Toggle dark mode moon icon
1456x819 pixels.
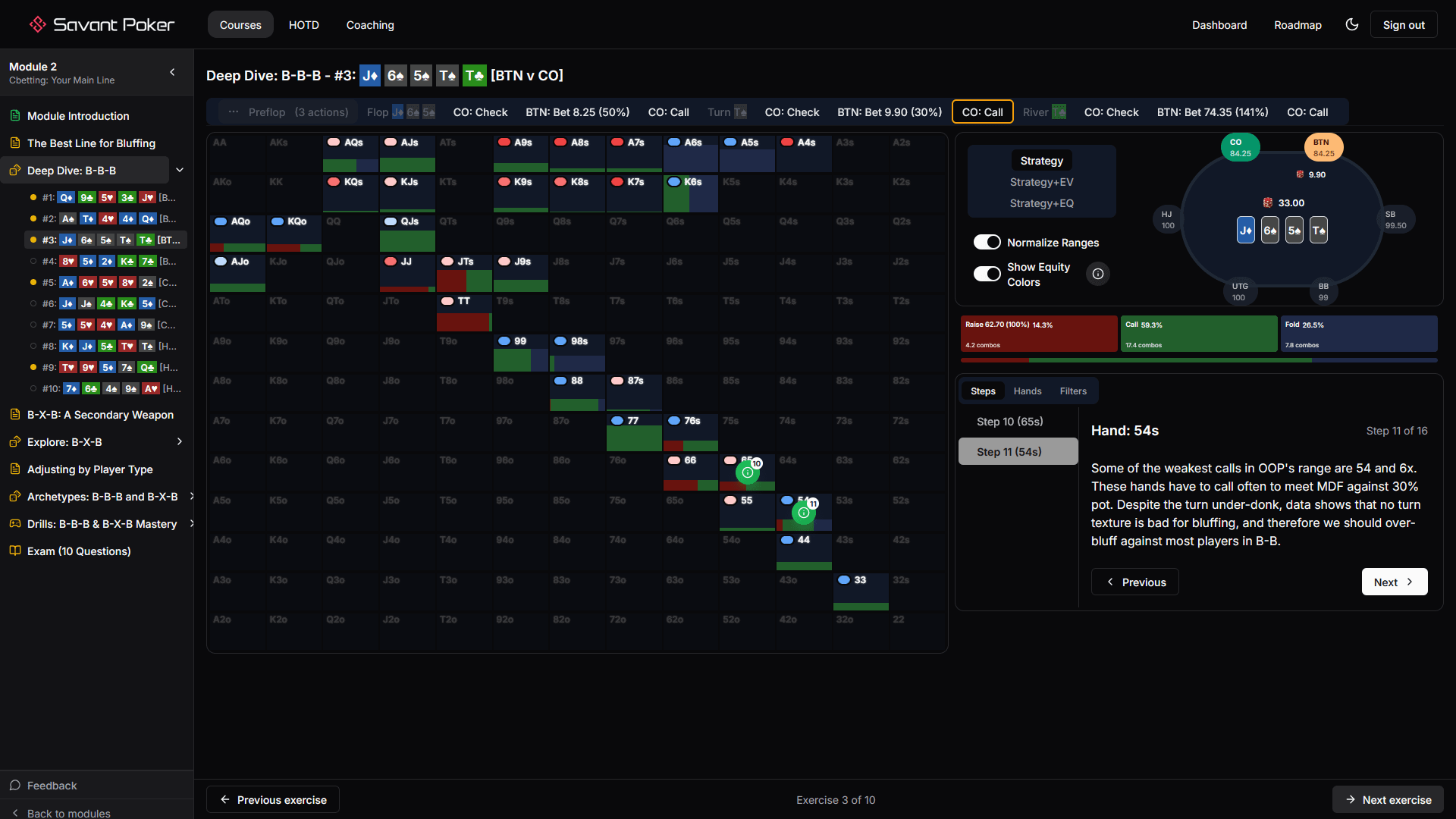[1351, 24]
